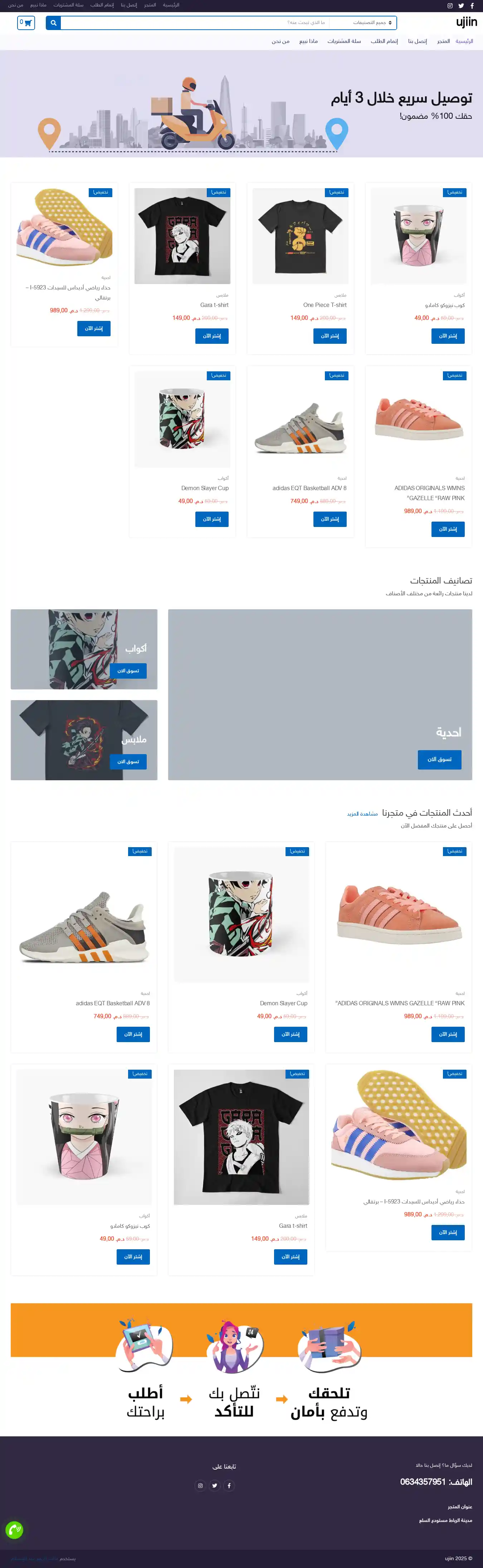Click the Facebook icon in top bar
This screenshot has width=483, height=1568.
472,5
